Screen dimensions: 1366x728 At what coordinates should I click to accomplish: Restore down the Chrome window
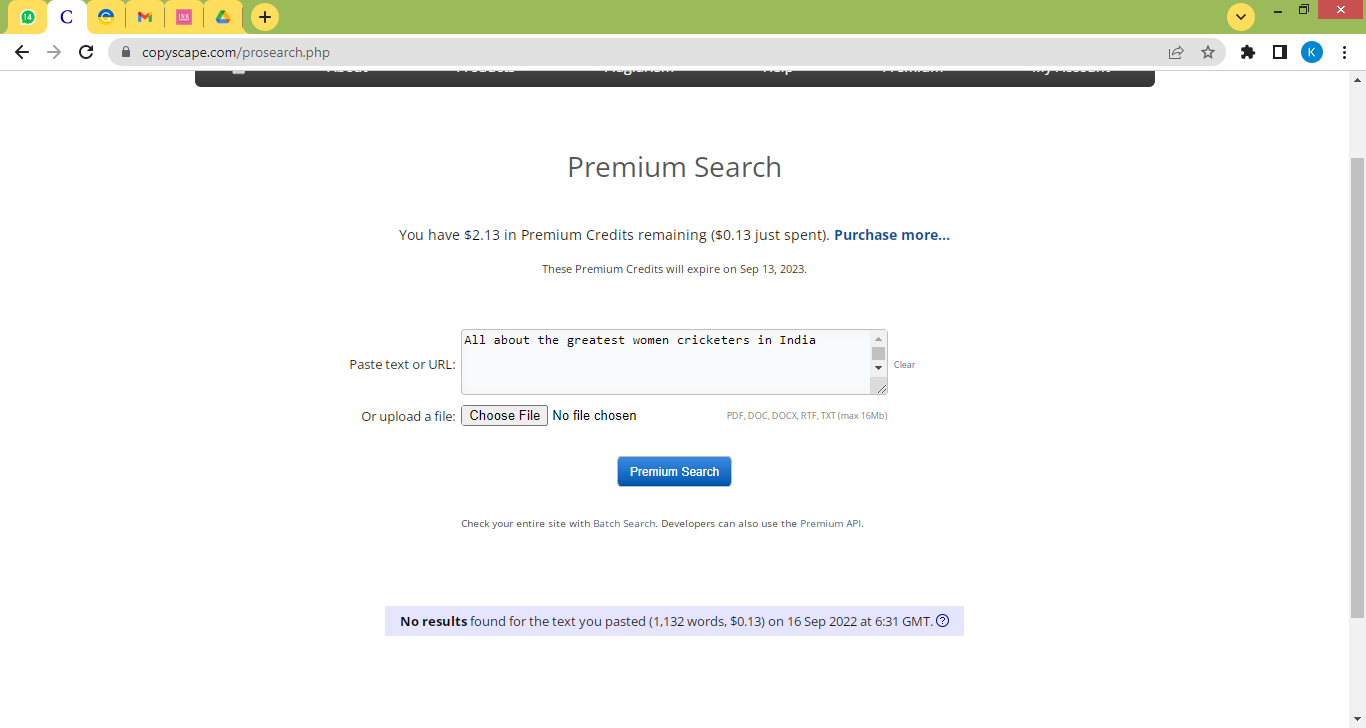click(1304, 10)
